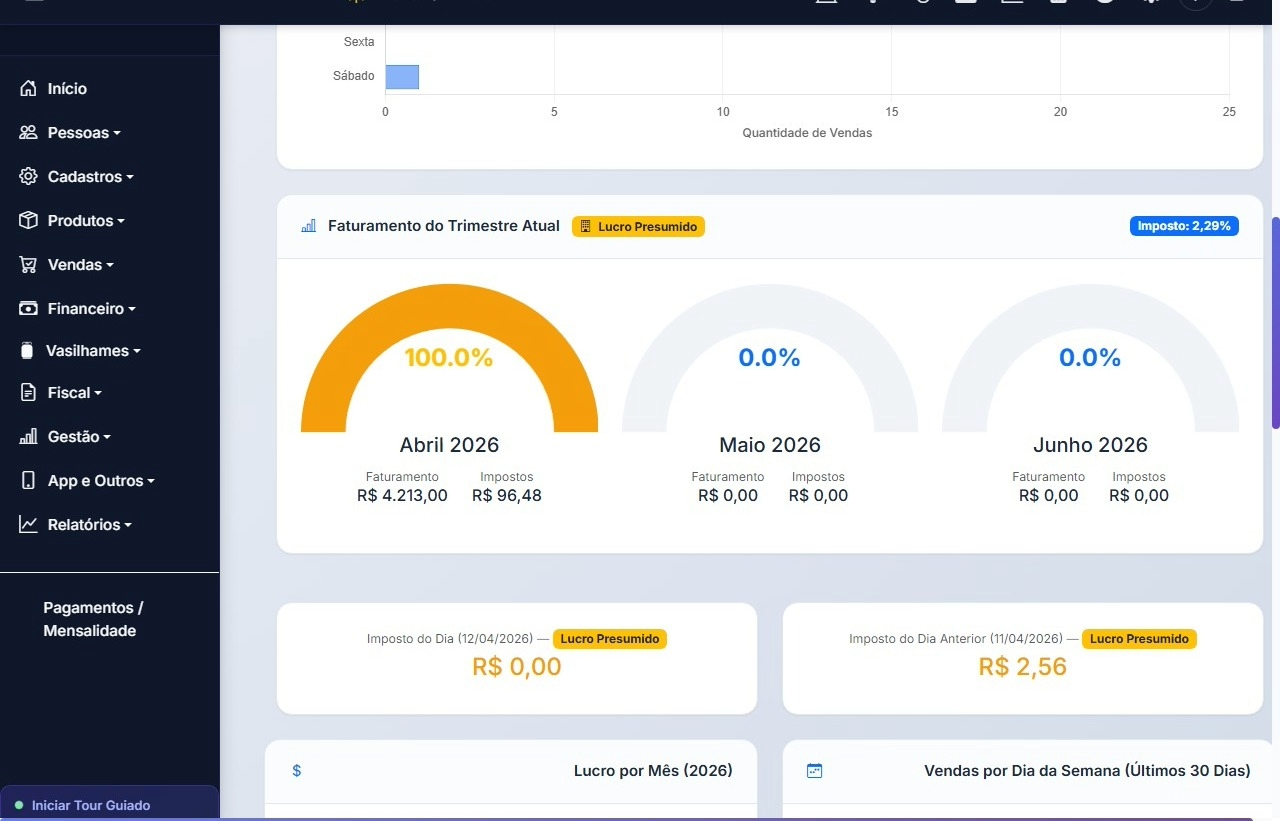Click the Iniciar Tour Guiado button

coord(110,805)
